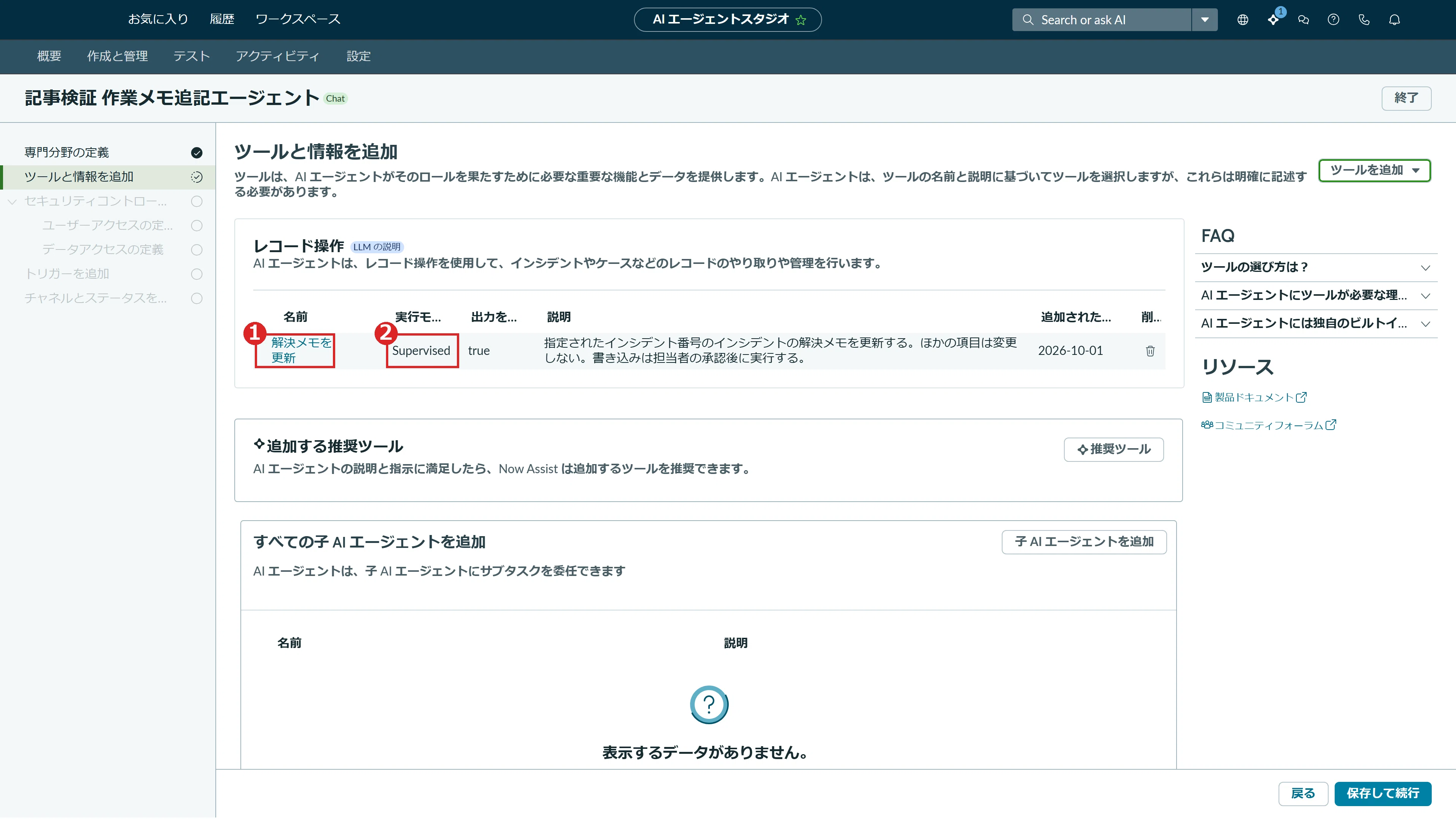Click the status circle for ユーザーアクセスの定義

point(197,226)
